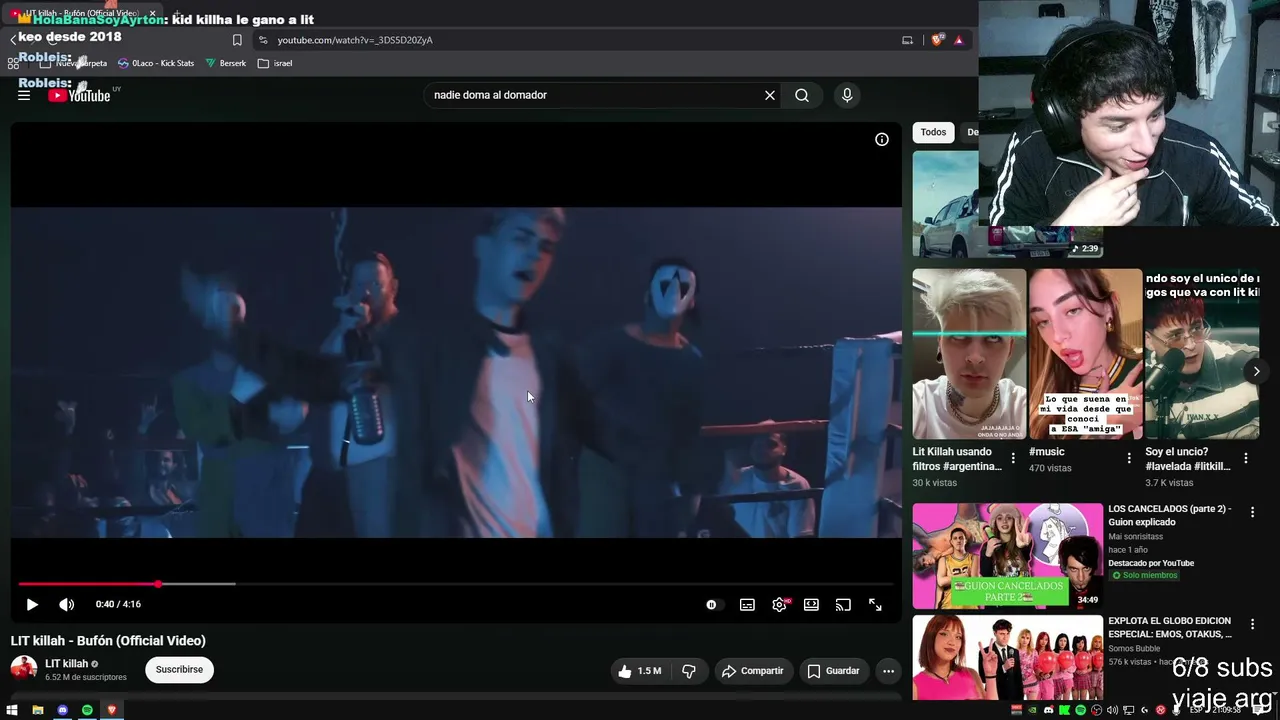Image resolution: width=1280 pixels, height=720 pixels.
Task: Open LIT killah channel avatar
Action: point(24,669)
